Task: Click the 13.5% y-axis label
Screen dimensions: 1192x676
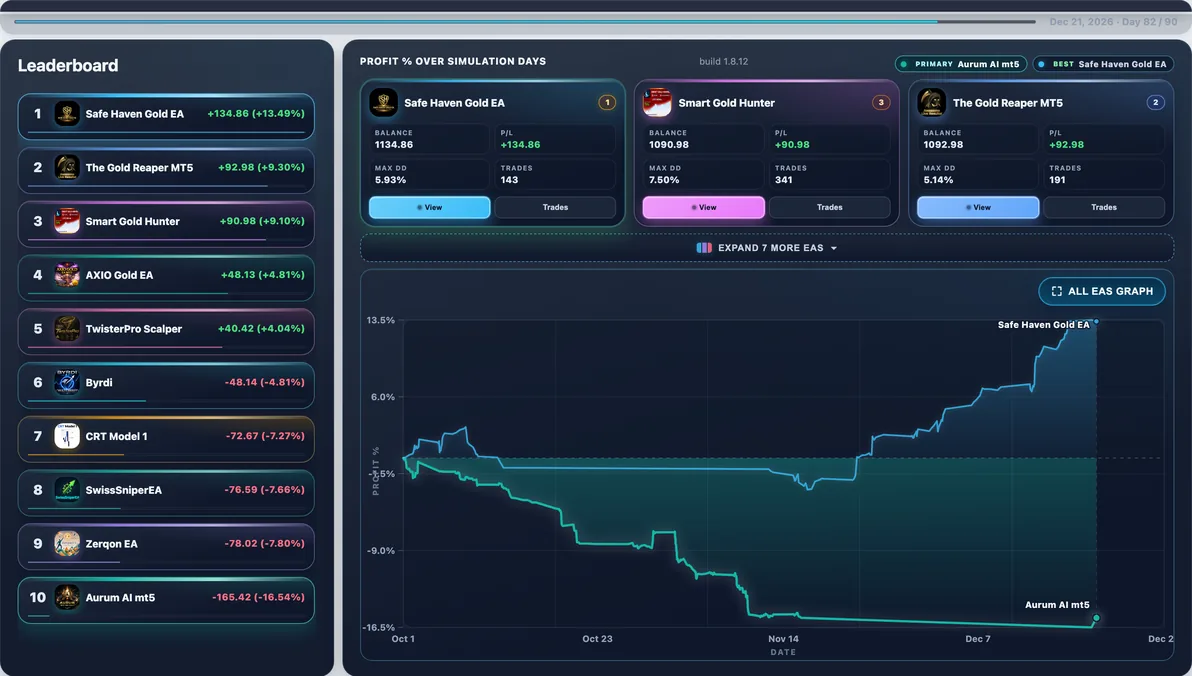Action: (x=381, y=320)
